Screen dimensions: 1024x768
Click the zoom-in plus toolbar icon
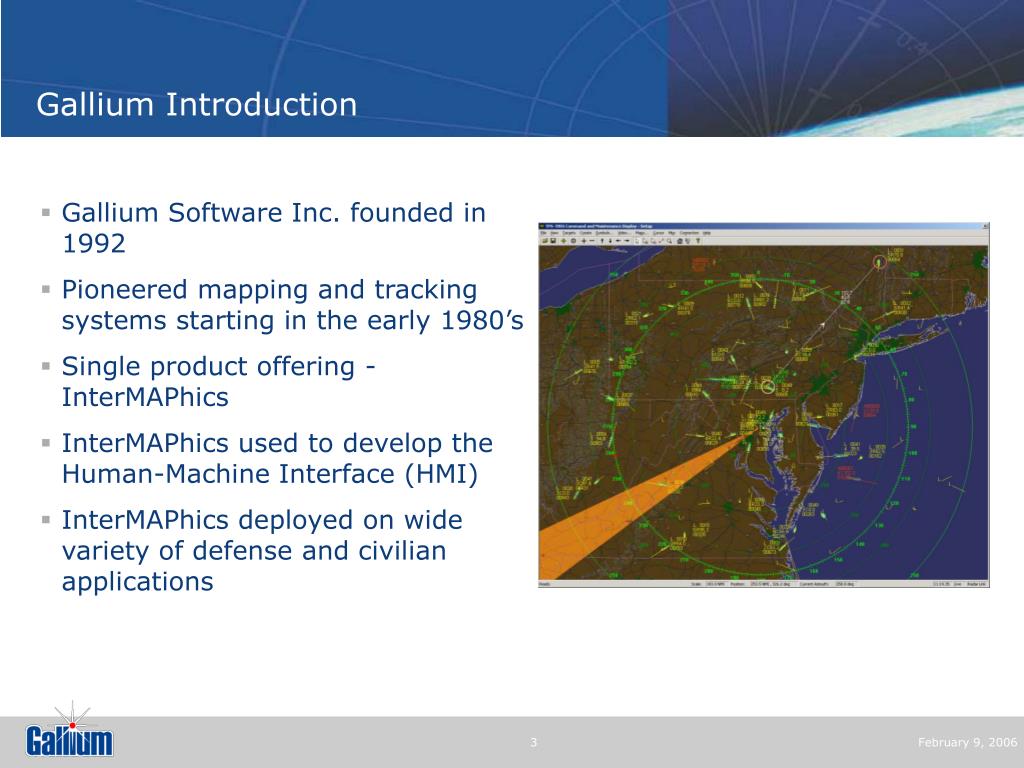(584, 241)
